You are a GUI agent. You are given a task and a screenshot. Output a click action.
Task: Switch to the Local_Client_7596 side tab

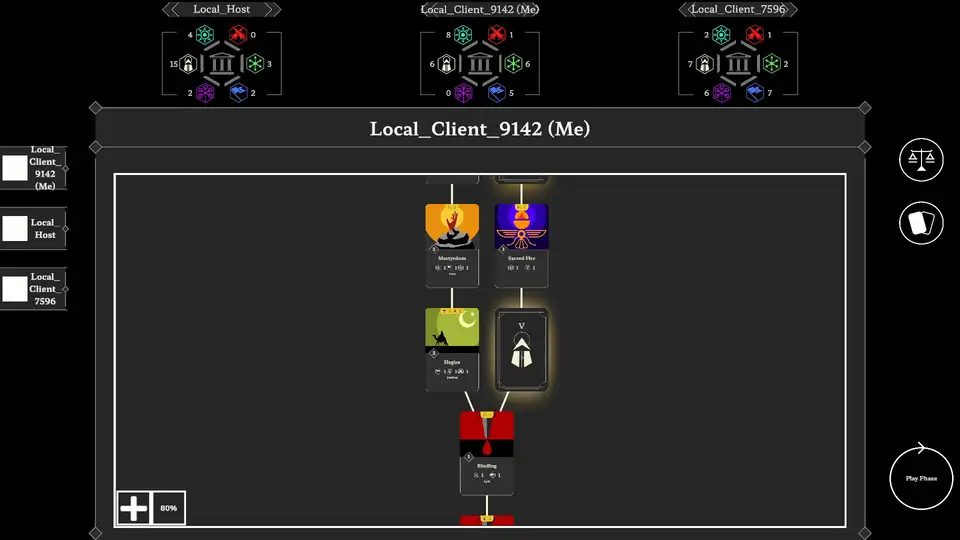coord(34,289)
